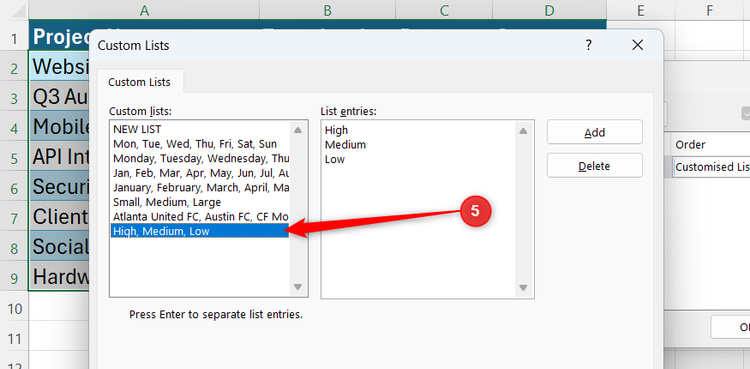Select row 6 header
The height and width of the screenshot is (369, 750).
14,188
